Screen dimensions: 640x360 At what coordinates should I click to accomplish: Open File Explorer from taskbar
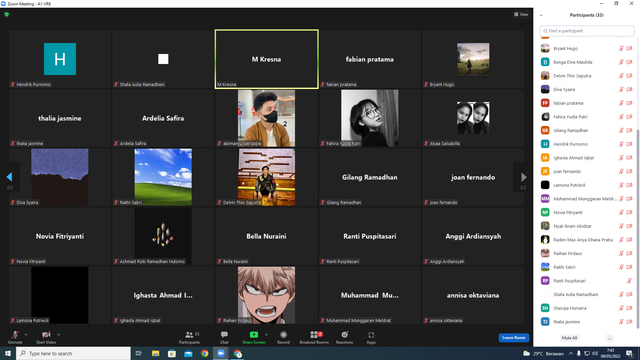pos(156,353)
